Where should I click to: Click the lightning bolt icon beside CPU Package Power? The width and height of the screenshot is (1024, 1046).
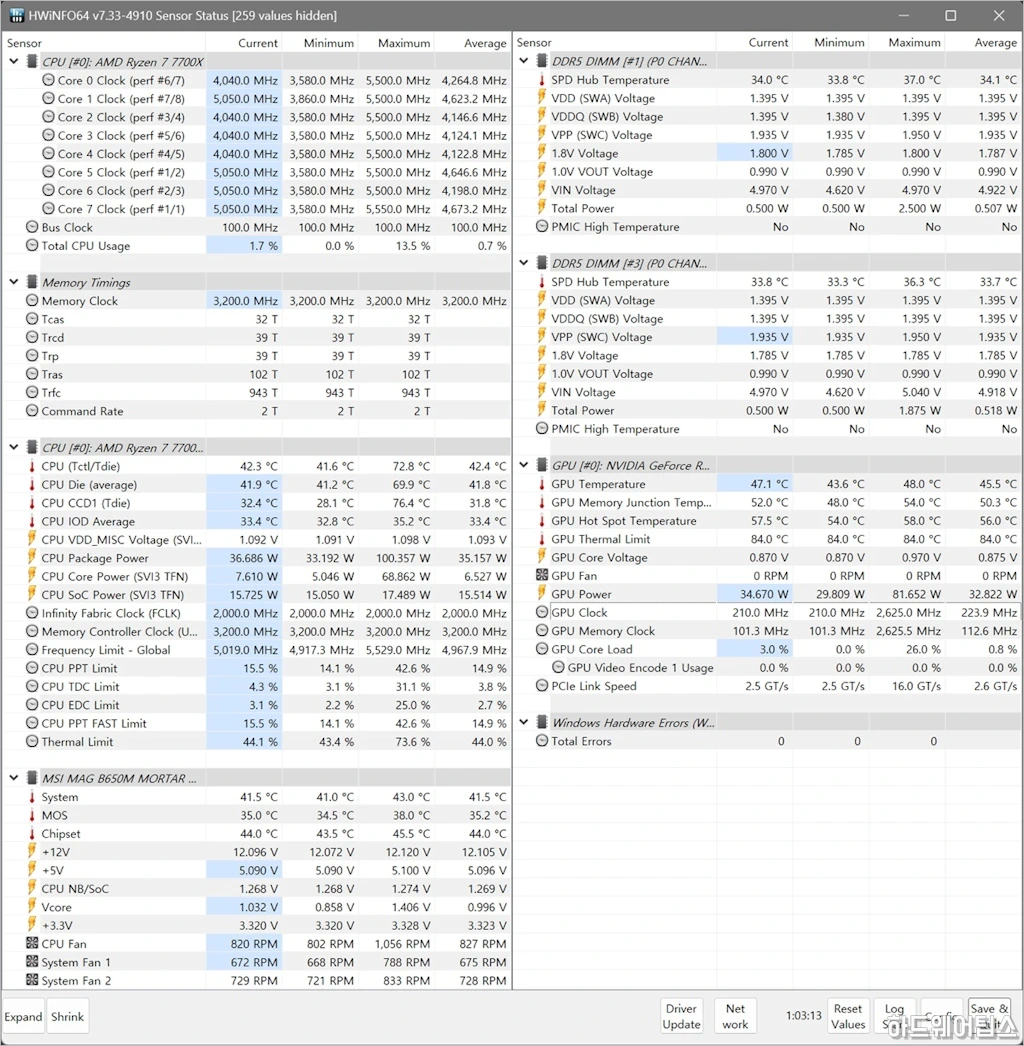coord(32,558)
